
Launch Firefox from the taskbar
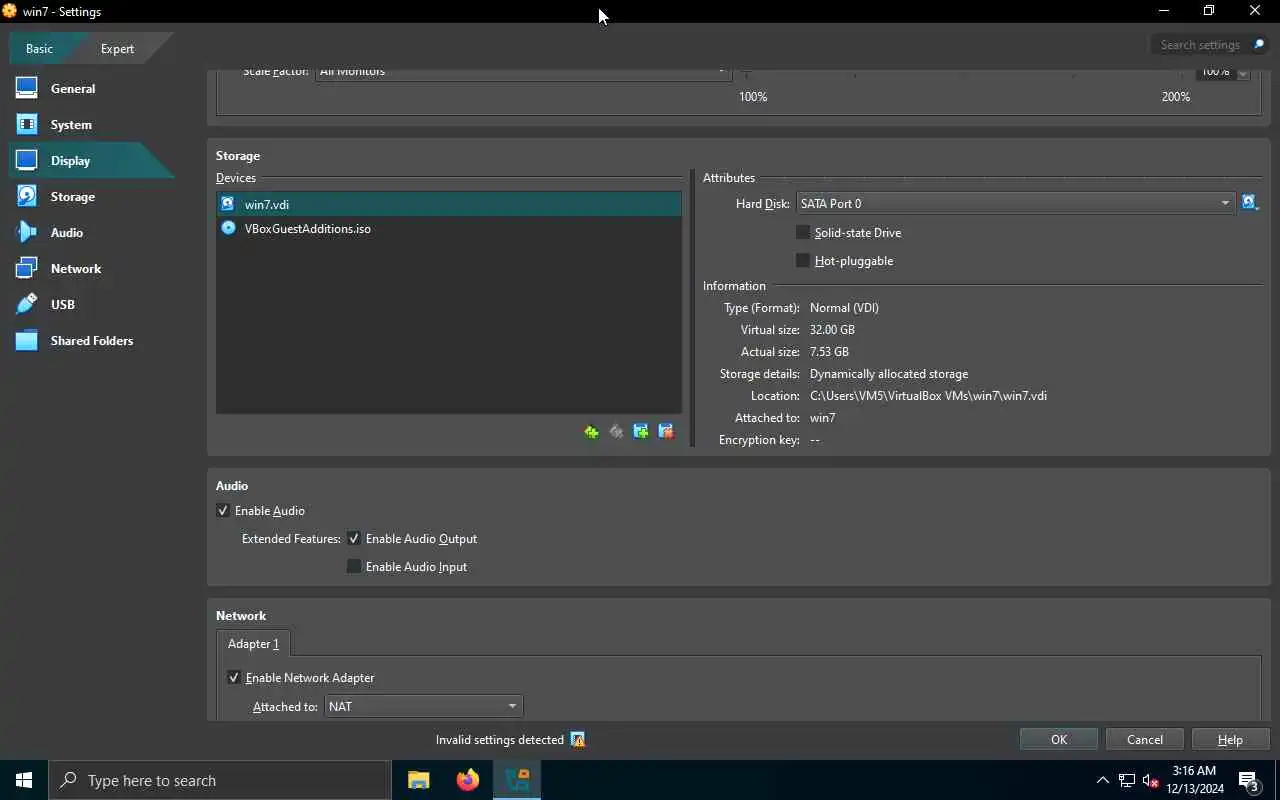click(x=468, y=780)
